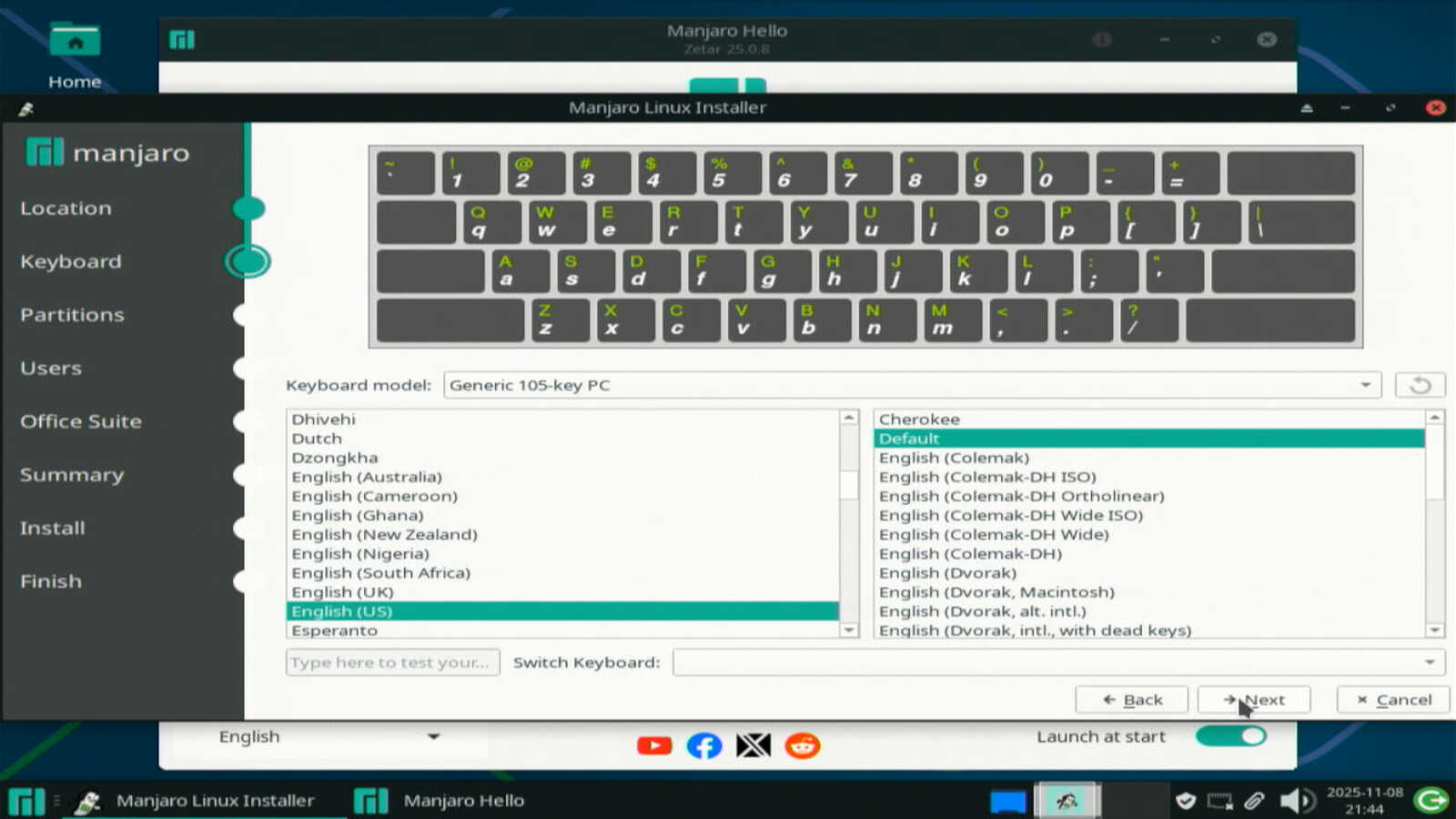Select English (Nigeria) layout

point(562,553)
